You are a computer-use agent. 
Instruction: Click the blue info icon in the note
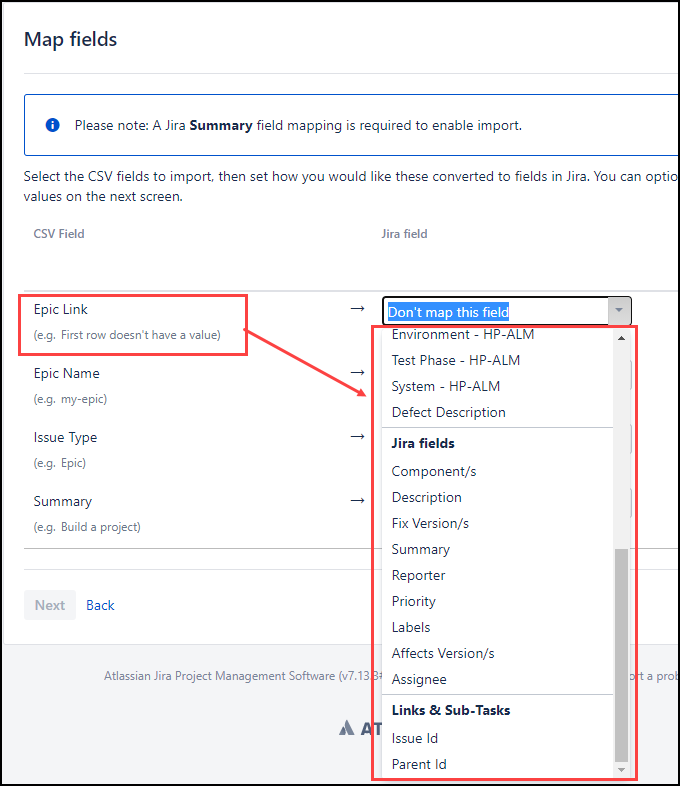53,125
